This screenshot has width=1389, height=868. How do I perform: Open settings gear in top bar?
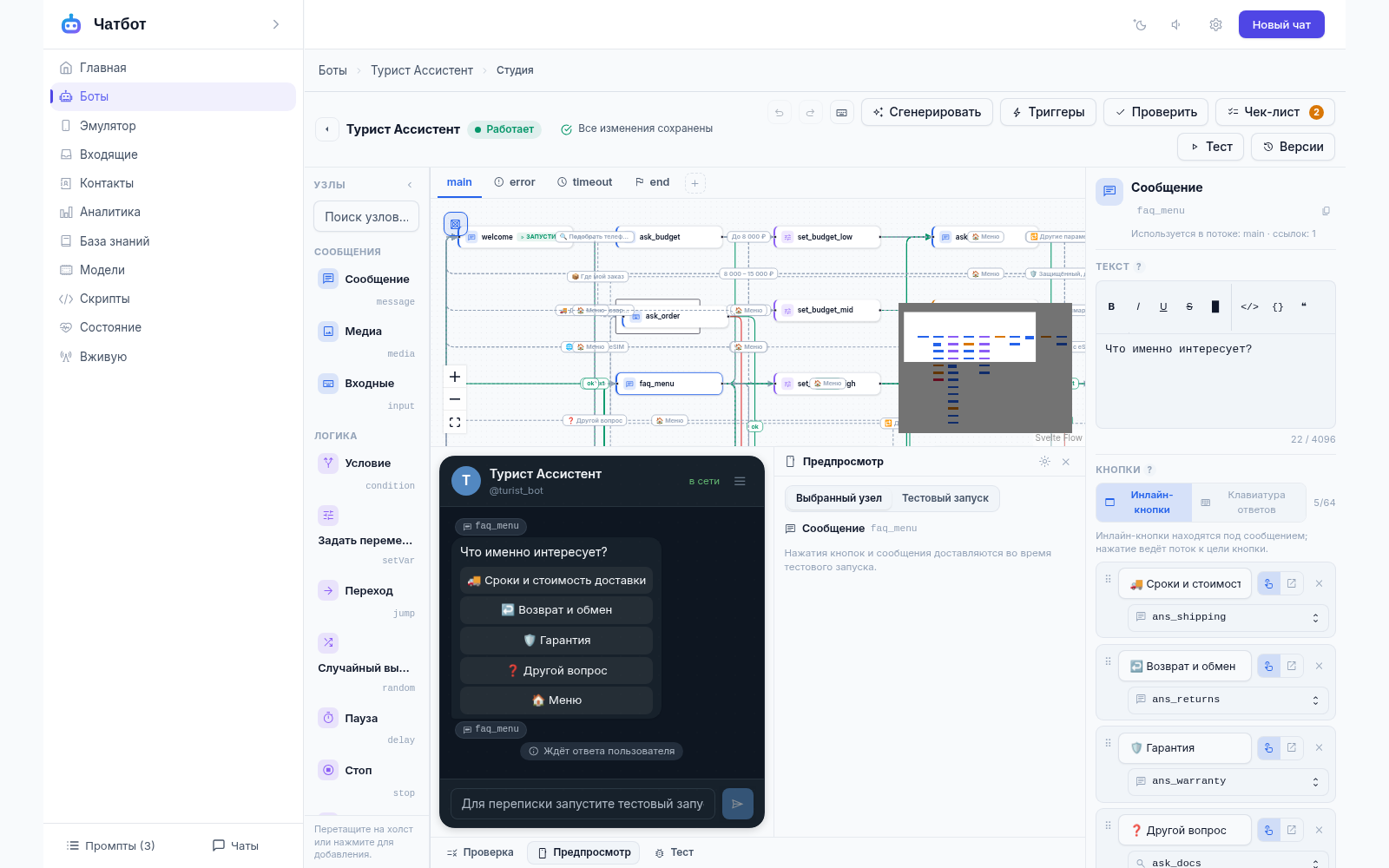click(x=1215, y=24)
